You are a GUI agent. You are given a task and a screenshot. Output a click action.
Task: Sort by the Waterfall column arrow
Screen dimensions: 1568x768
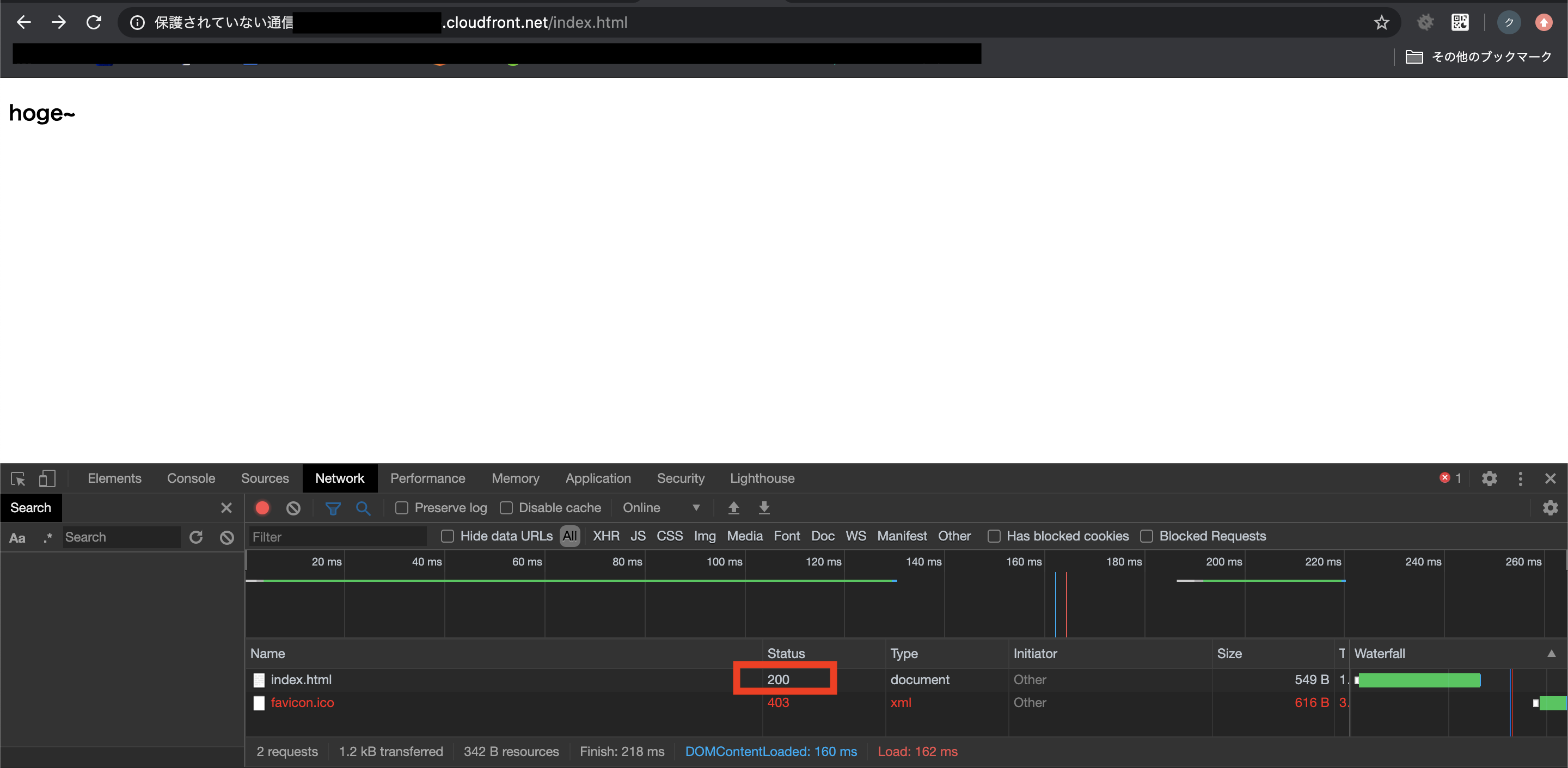click(1551, 654)
